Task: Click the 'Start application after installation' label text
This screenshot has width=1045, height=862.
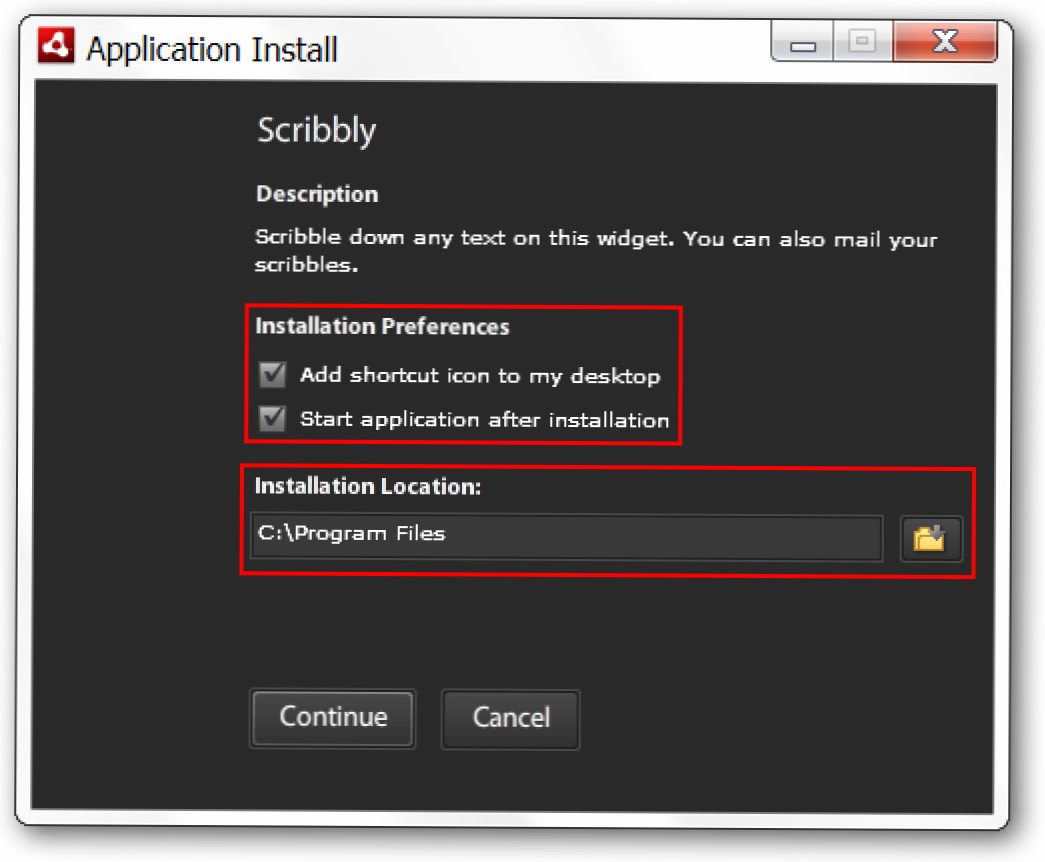Action: (x=484, y=420)
